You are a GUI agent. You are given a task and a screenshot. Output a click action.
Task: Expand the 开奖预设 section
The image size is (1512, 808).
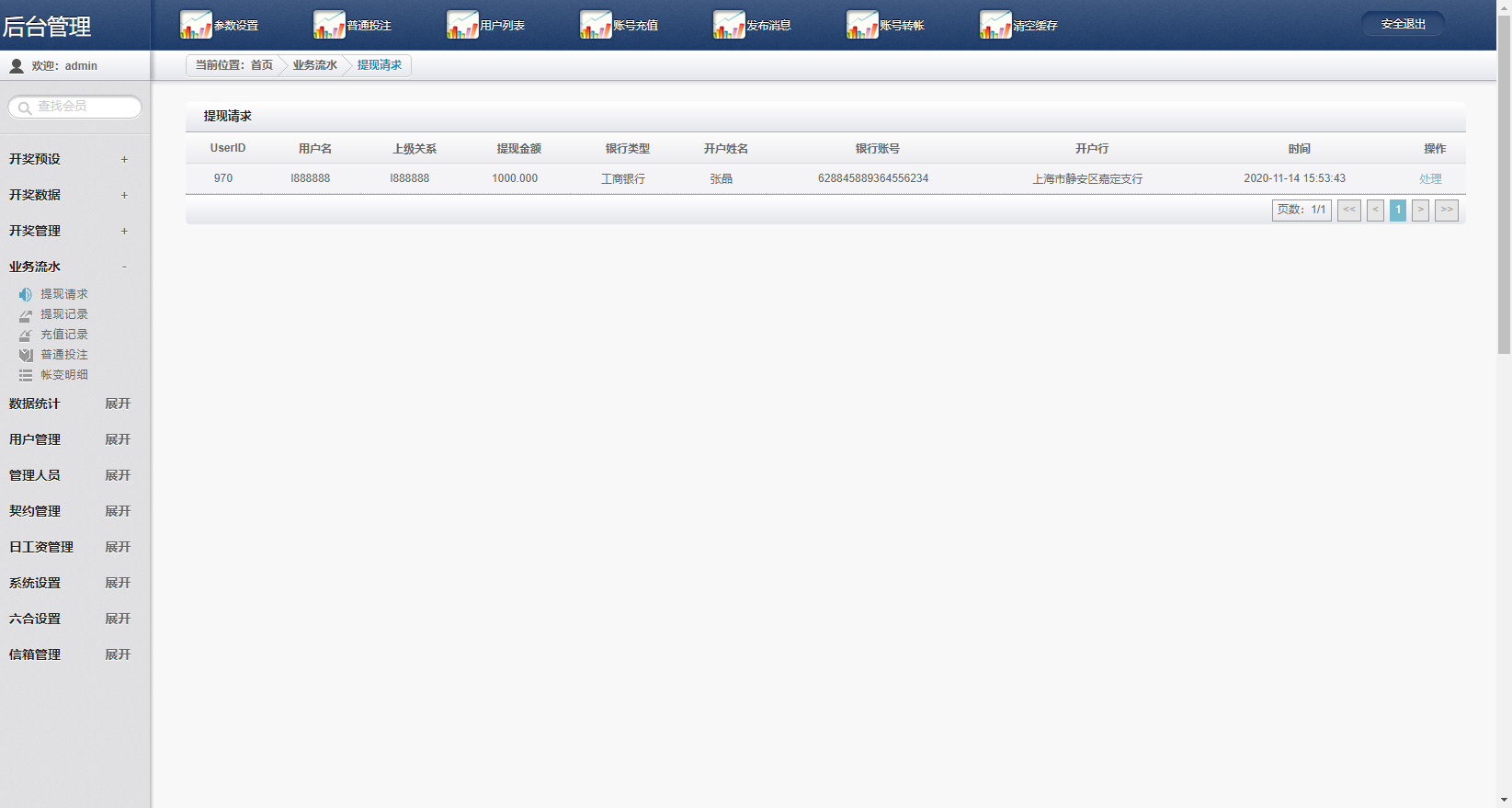click(124, 159)
